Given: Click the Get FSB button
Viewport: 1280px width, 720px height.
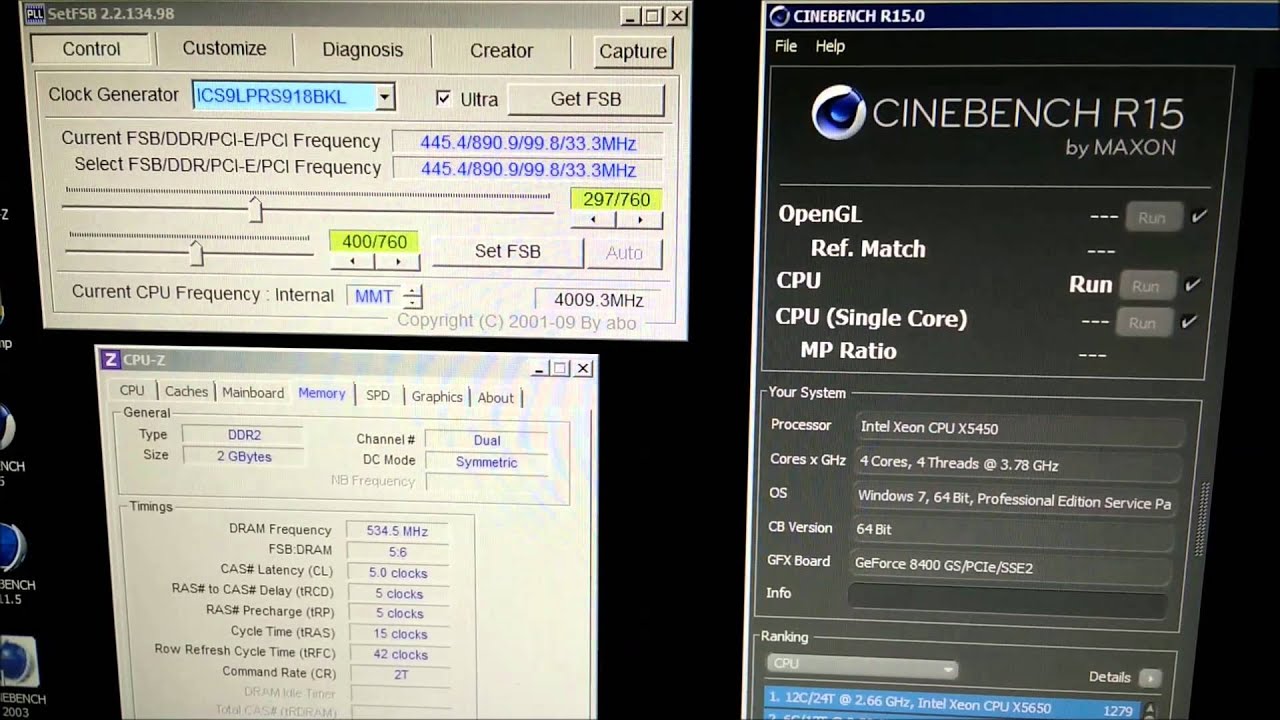Looking at the screenshot, I should point(586,99).
